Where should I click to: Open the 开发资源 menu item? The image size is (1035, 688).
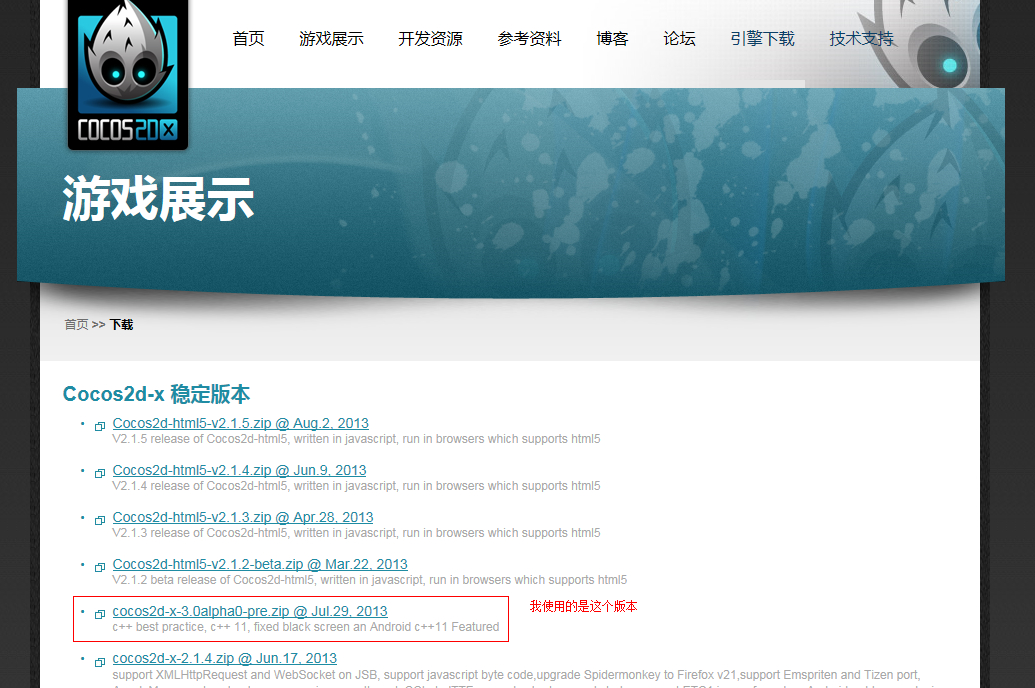(430, 39)
